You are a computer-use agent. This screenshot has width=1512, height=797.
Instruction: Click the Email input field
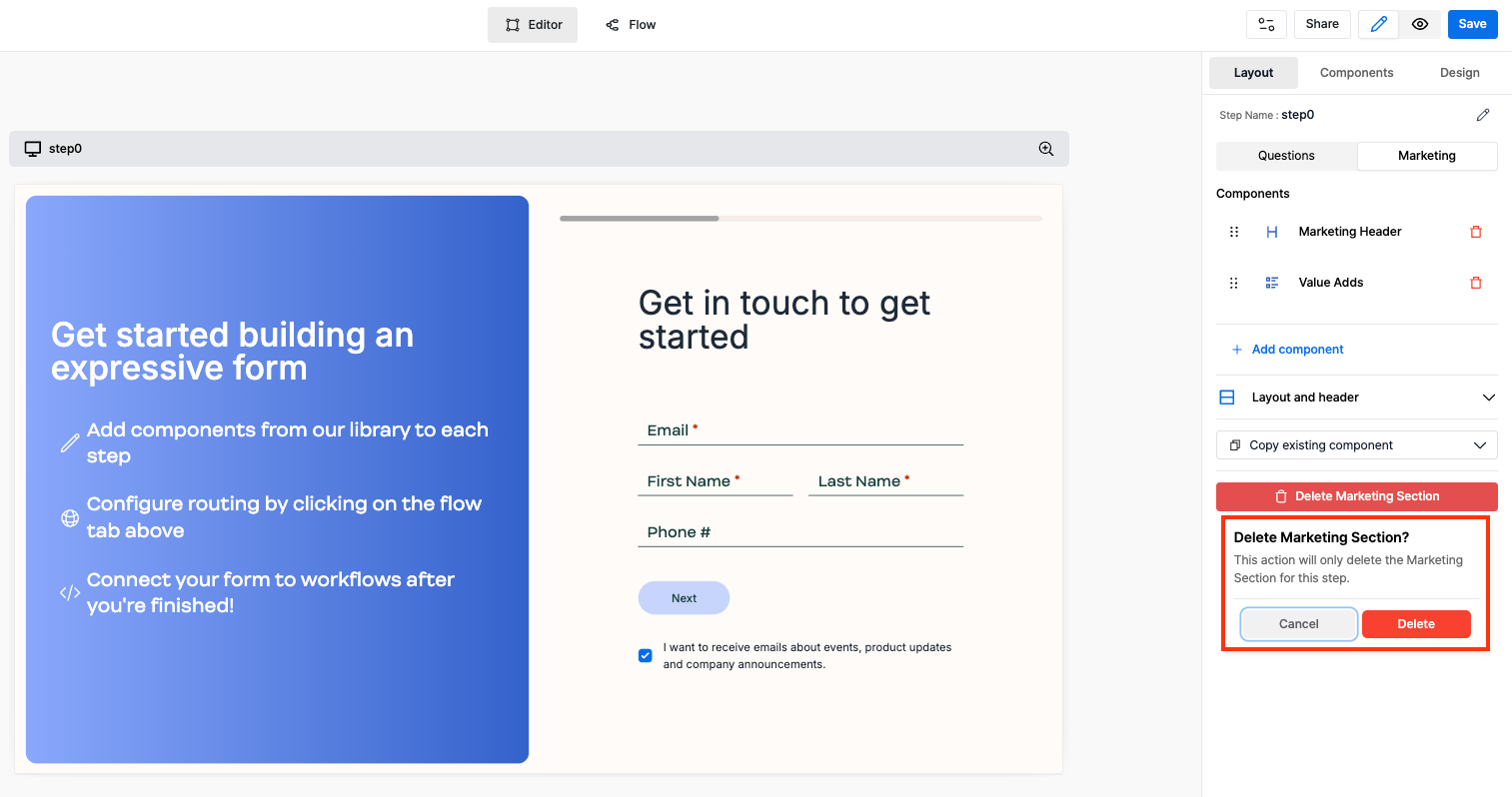pos(800,430)
